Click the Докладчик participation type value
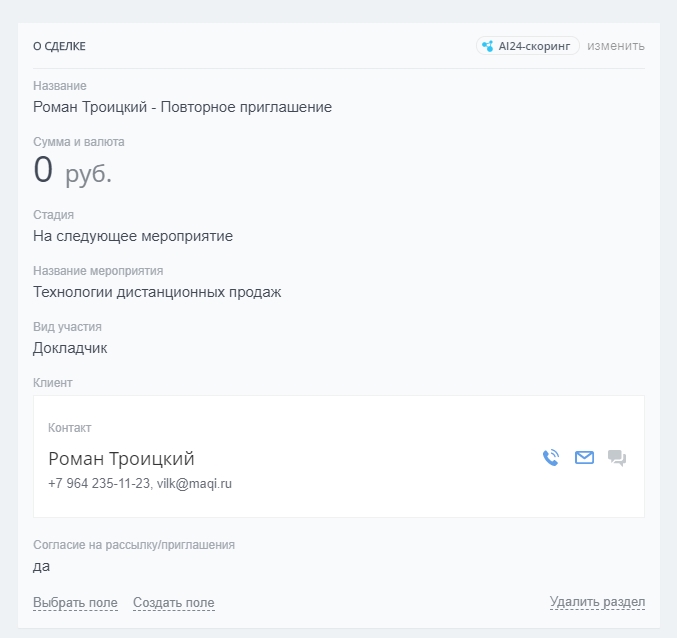This screenshot has width=677, height=638. [70, 348]
